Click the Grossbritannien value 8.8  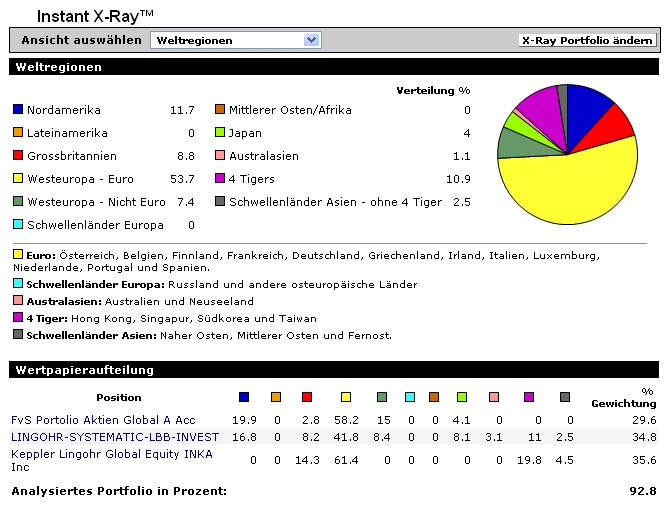[186, 156]
